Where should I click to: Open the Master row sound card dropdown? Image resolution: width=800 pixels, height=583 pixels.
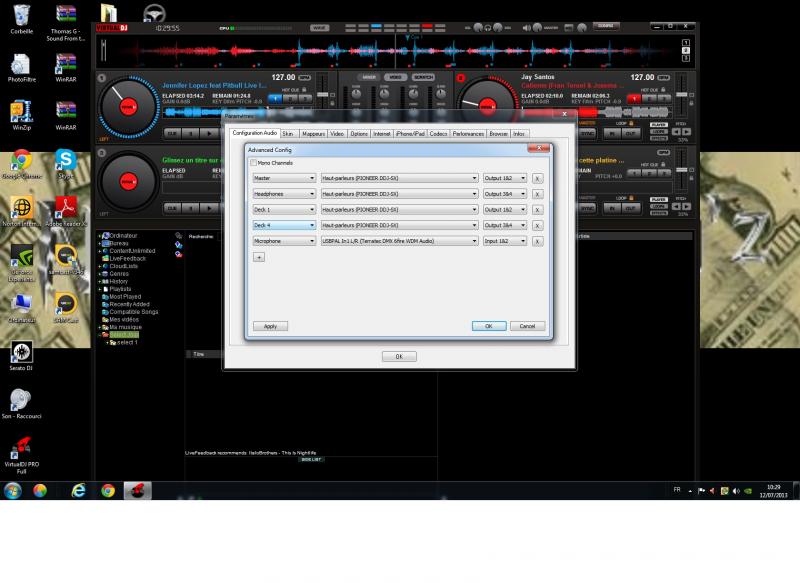[399, 179]
